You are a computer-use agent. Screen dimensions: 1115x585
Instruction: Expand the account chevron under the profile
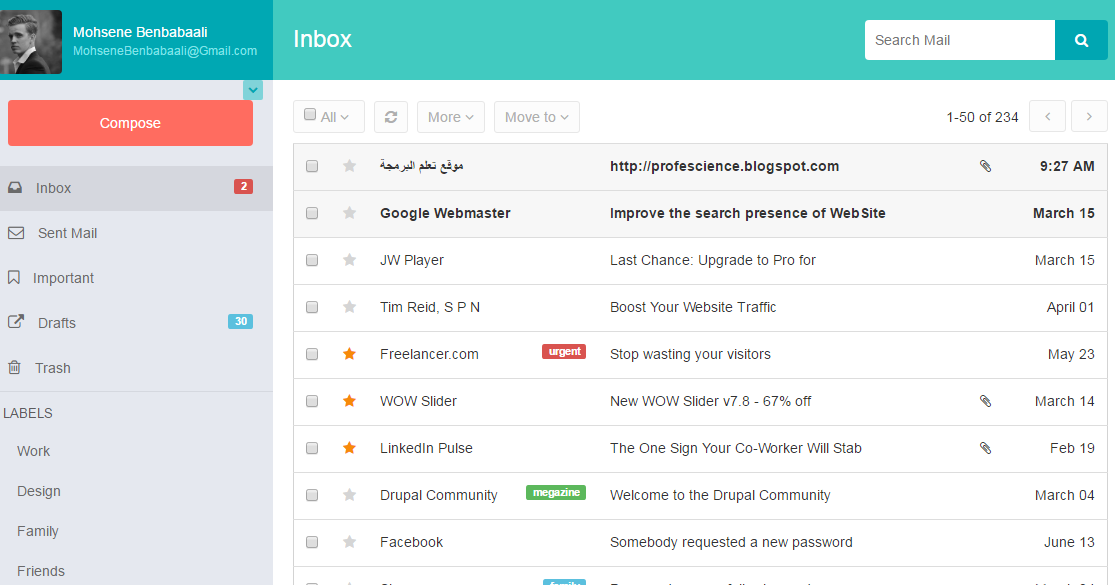(253, 90)
